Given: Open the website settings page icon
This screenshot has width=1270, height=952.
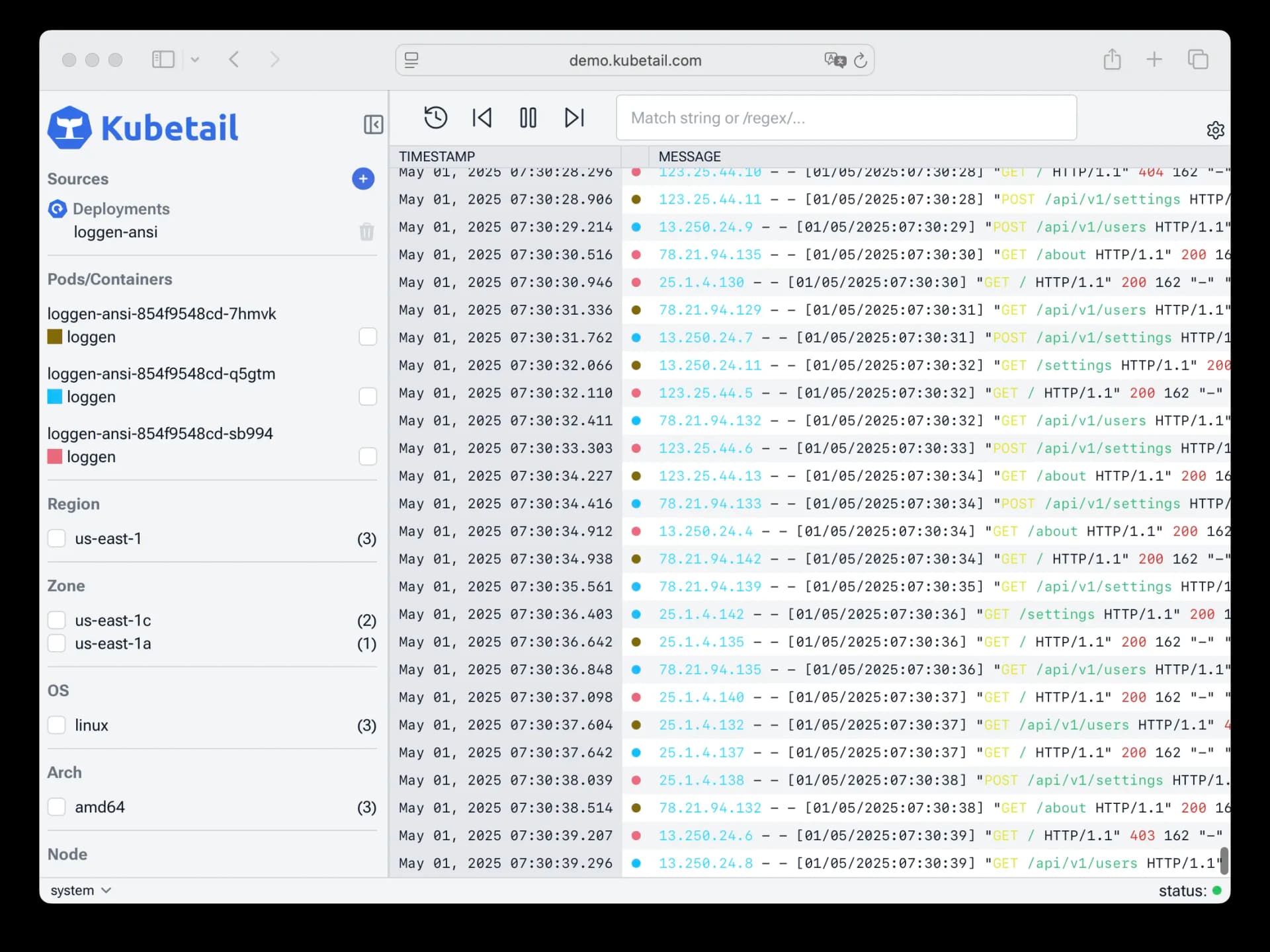Looking at the screenshot, I should coord(411,60).
